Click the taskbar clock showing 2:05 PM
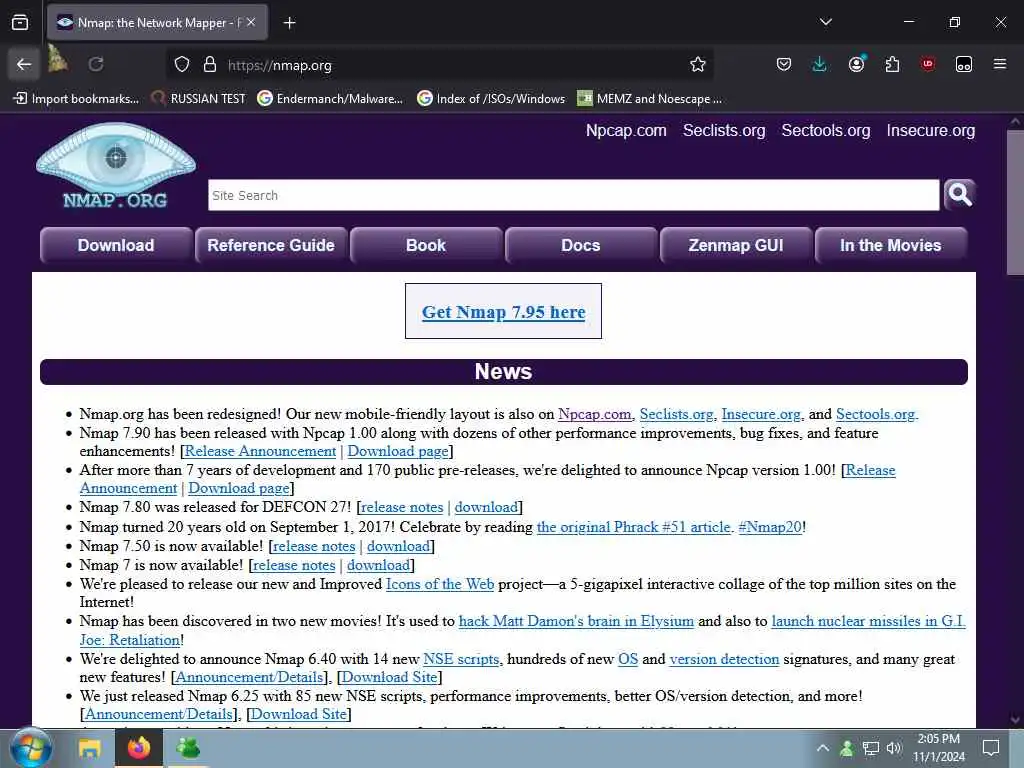1024x768 pixels. tap(938, 748)
